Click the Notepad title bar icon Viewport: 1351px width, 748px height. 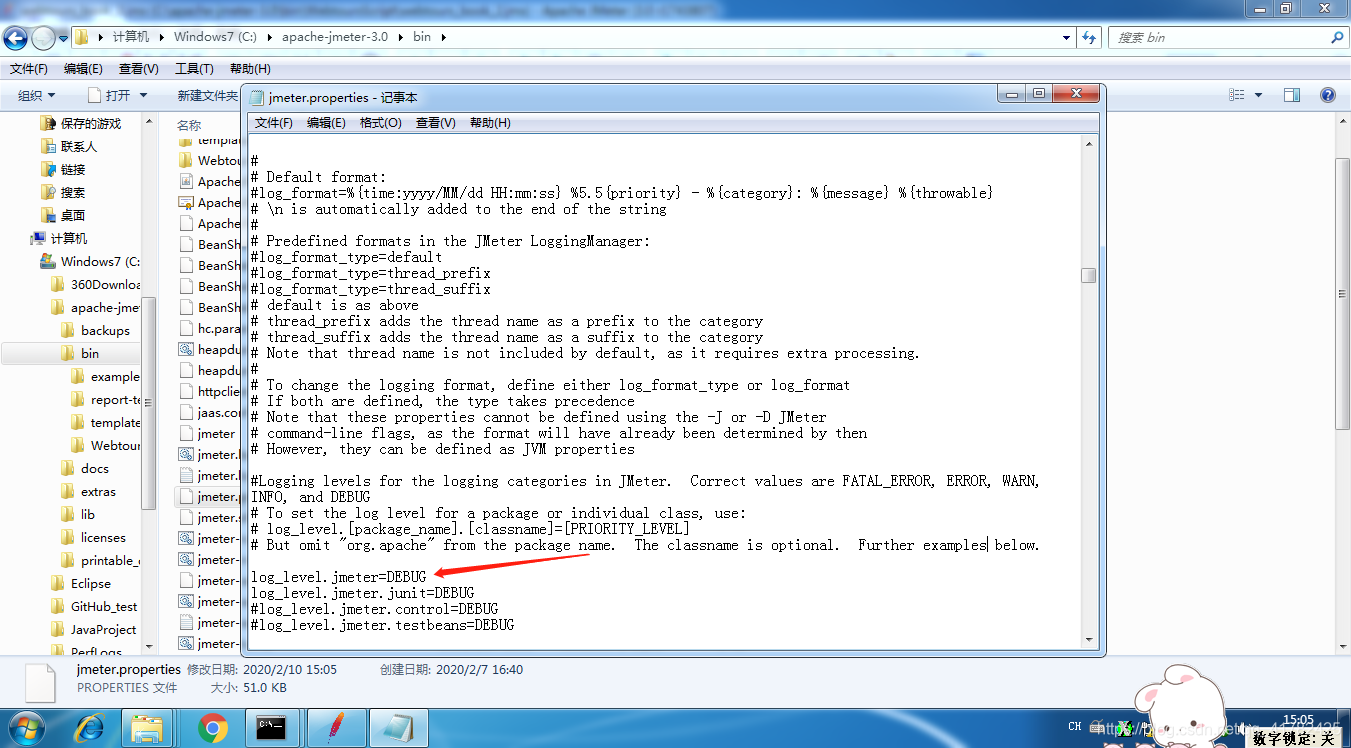[257, 97]
